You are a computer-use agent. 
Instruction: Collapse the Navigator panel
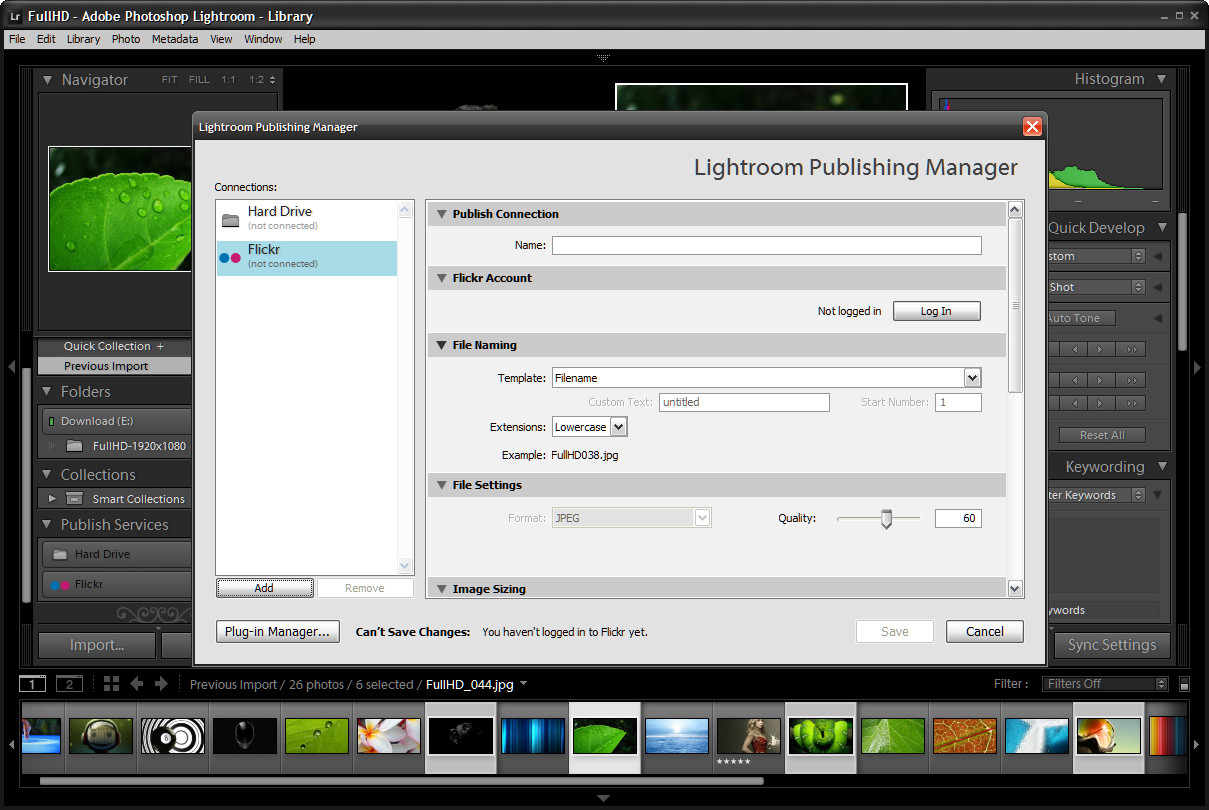point(46,80)
